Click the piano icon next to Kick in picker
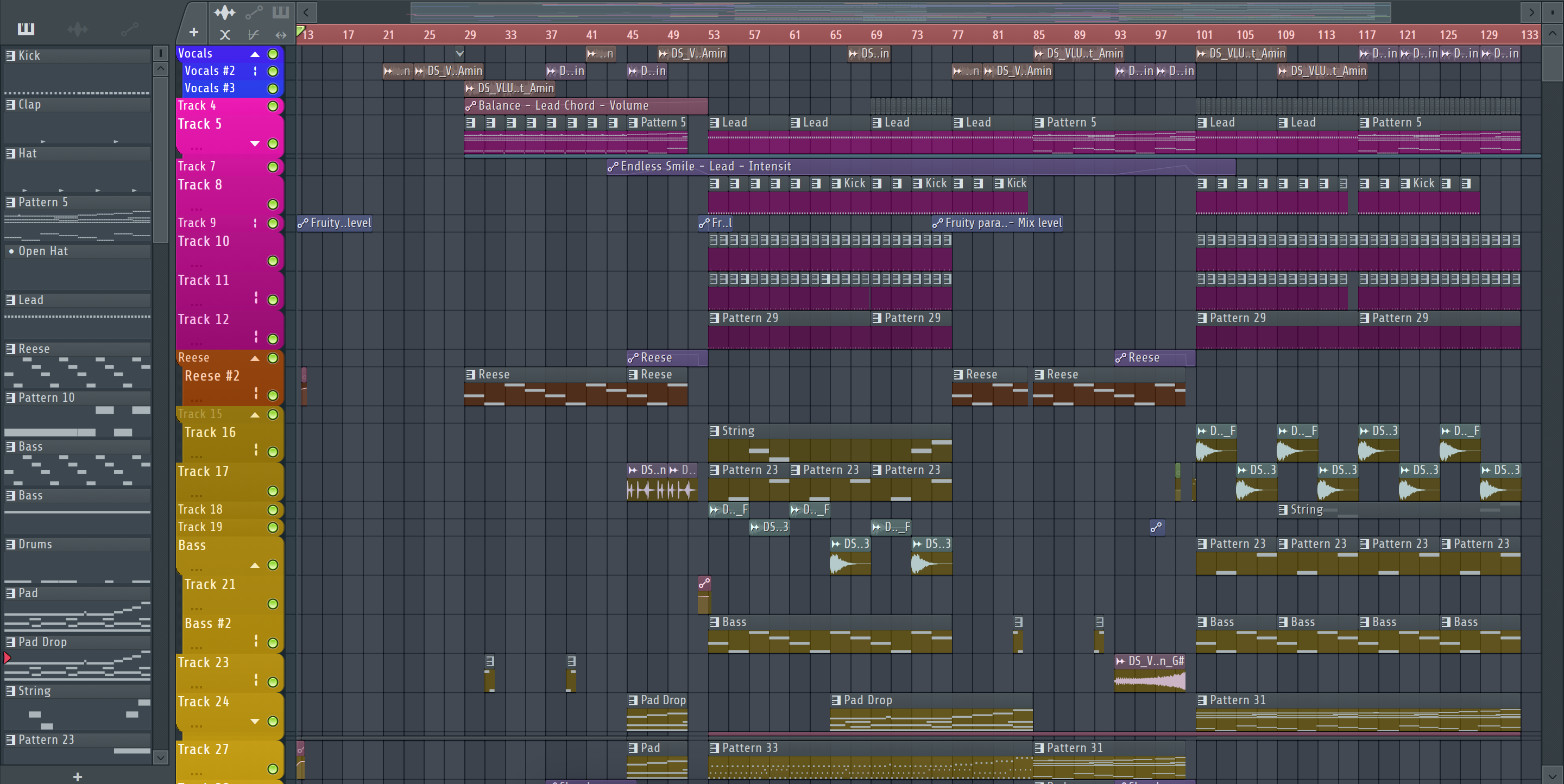 pyautogui.click(x=10, y=56)
